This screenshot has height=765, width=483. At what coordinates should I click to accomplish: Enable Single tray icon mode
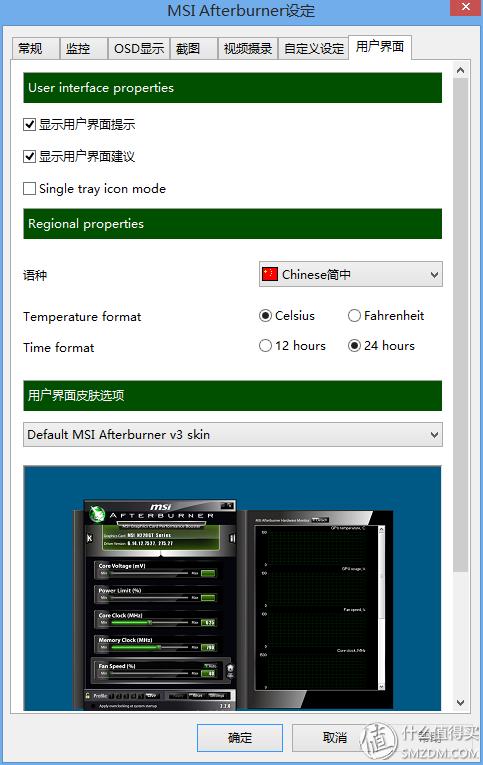pos(30,188)
